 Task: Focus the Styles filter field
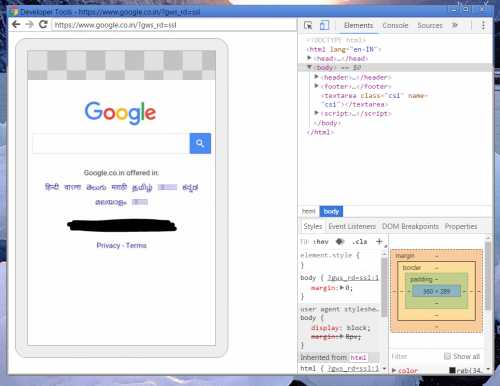tap(305, 242)
